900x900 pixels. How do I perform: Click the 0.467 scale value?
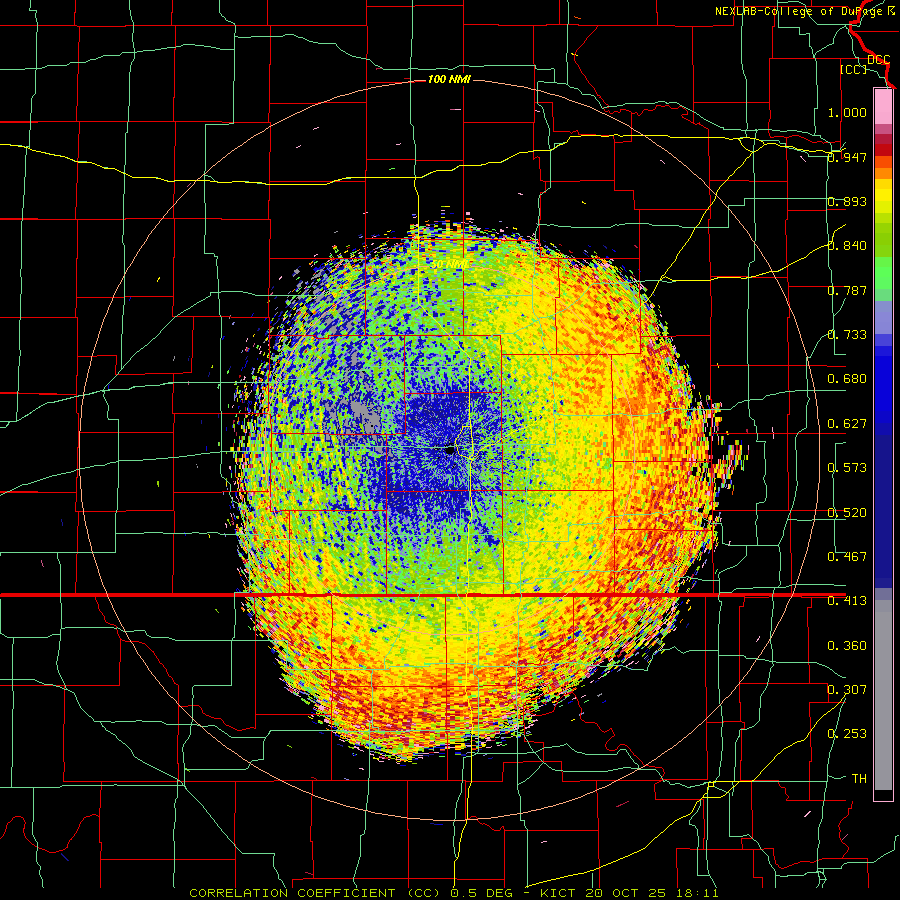pos(847,557)
